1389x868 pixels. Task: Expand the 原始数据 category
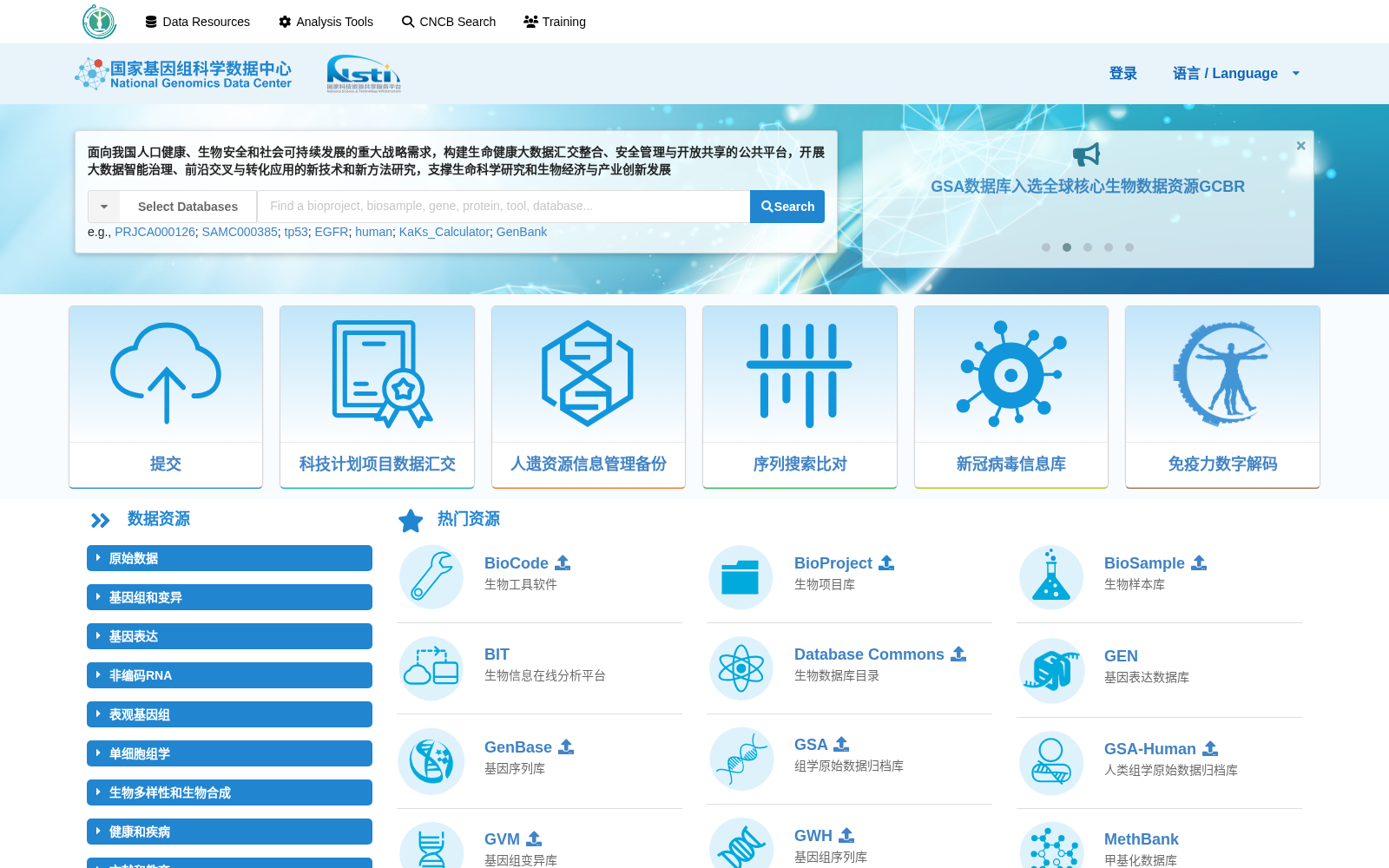[x=229, y=558]
